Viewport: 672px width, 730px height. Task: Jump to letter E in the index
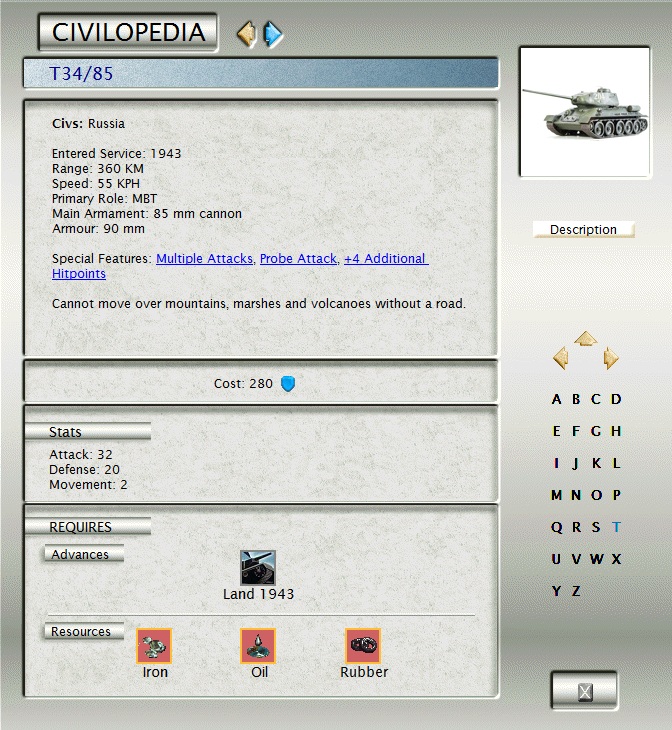(557, 431)
